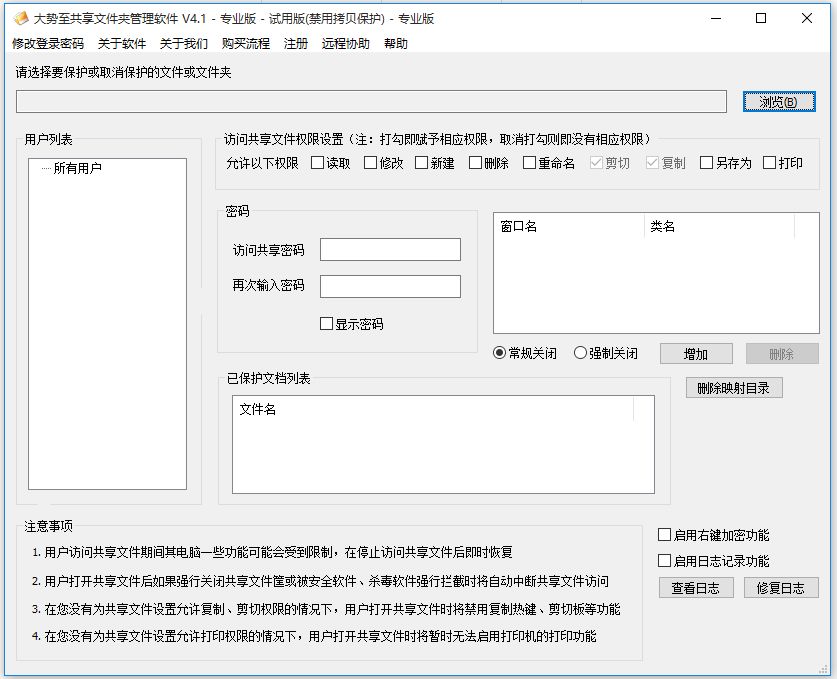Enable 启用右键加密功能 checkbox
Viewport: 837px width, 679px height.
(x=665, y=535)
